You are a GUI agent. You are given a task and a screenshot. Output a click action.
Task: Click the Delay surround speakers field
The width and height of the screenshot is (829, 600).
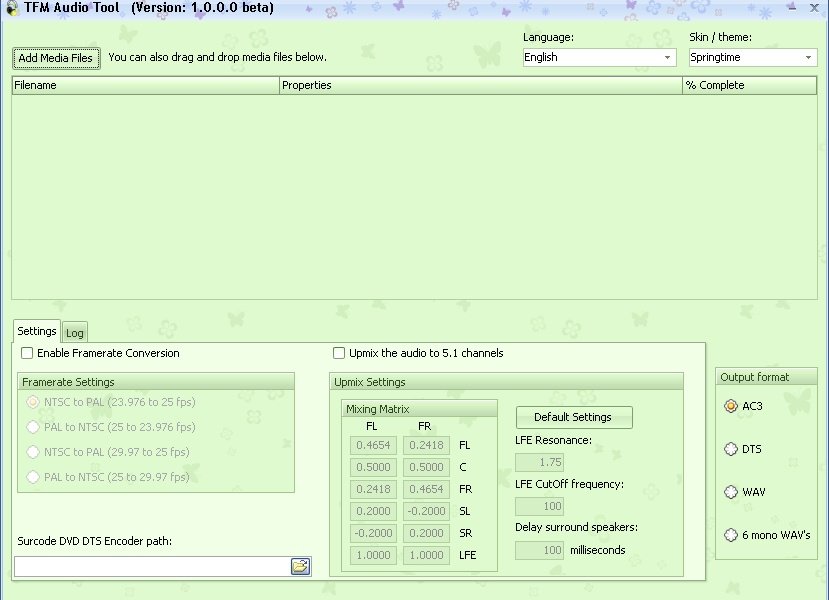pos(539,550)
